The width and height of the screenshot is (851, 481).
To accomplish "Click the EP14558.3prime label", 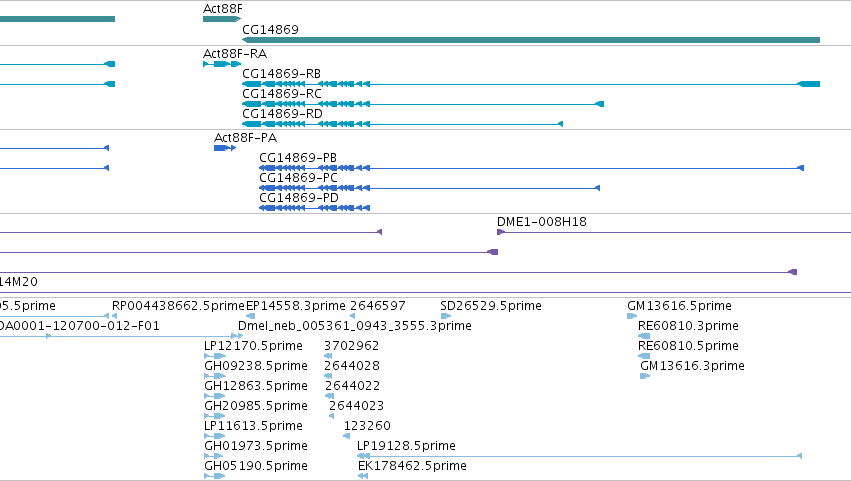I will pyautogui.click(x=296, y=306).
